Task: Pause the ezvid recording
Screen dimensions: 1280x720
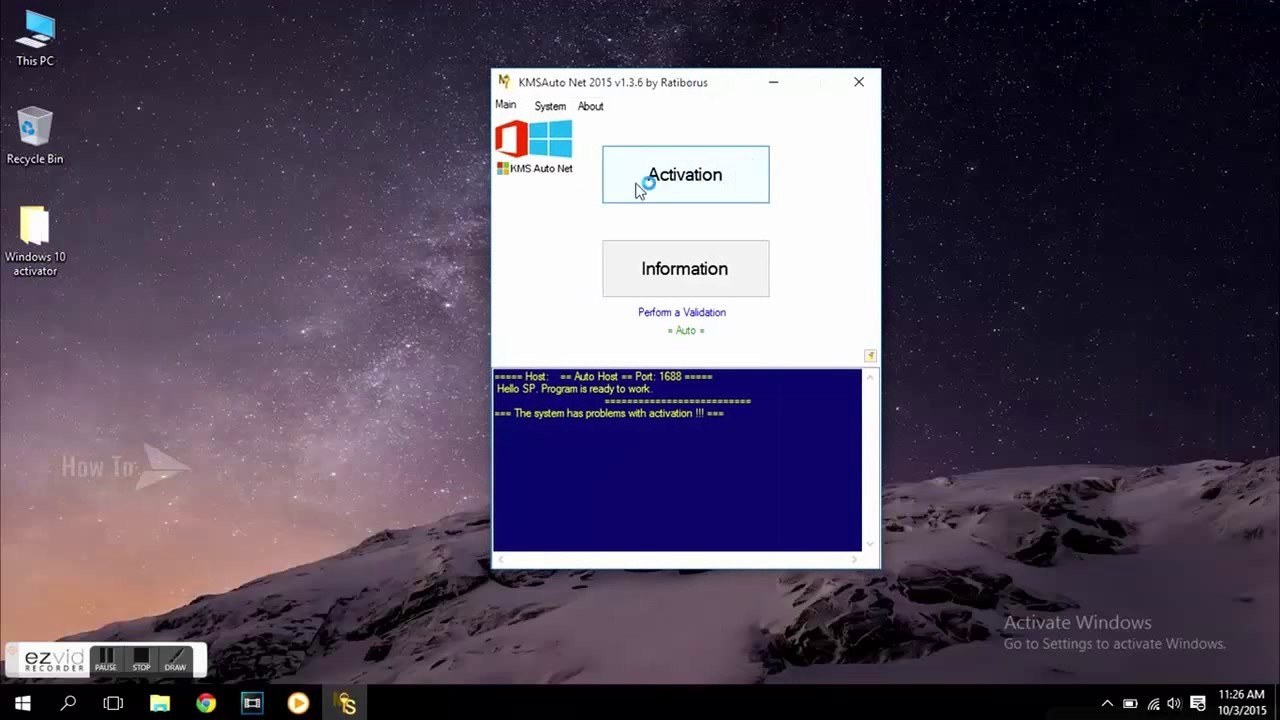Action: pyautogui.click(x=106, y=660)
